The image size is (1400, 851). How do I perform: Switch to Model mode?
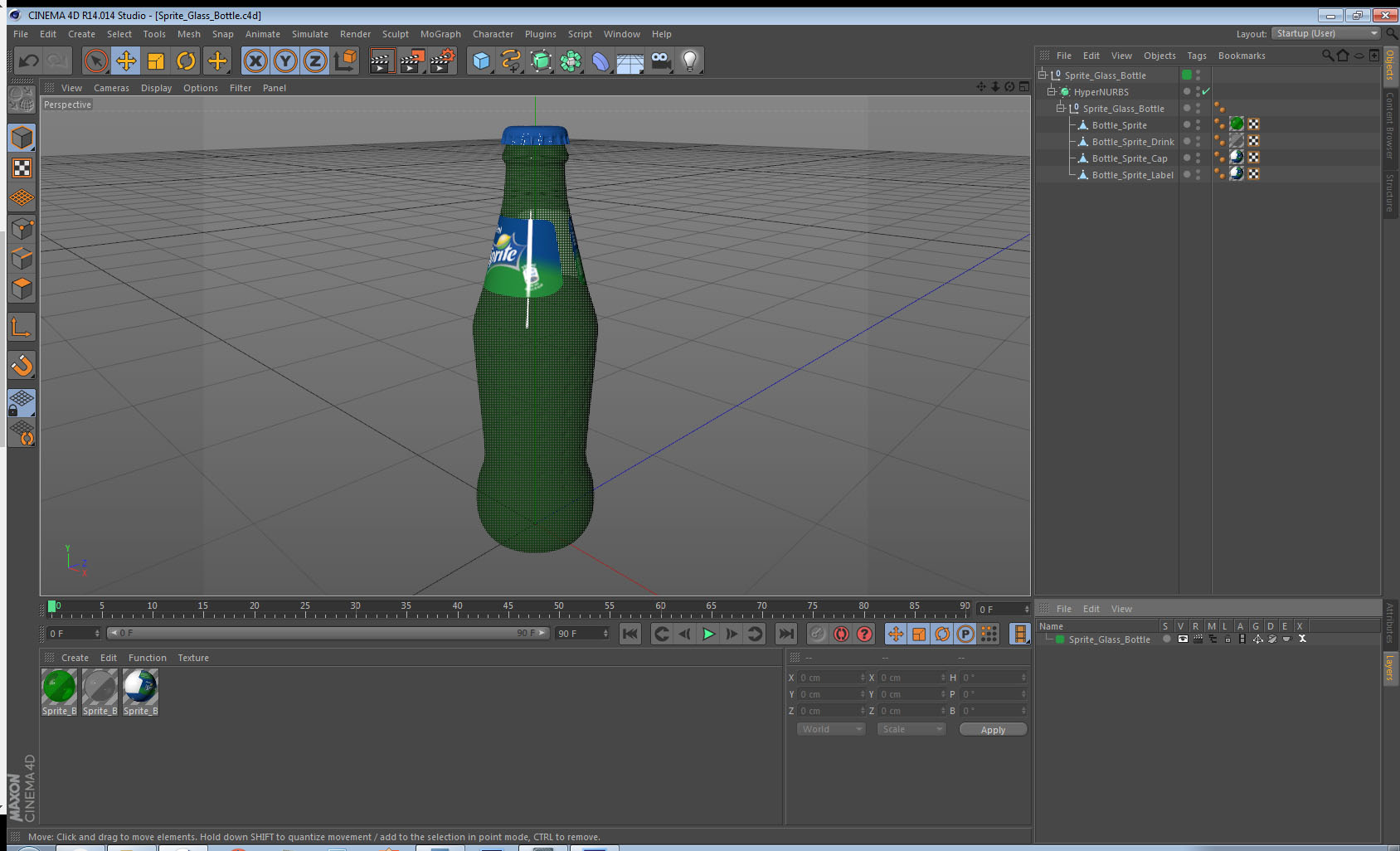[22, 138]
